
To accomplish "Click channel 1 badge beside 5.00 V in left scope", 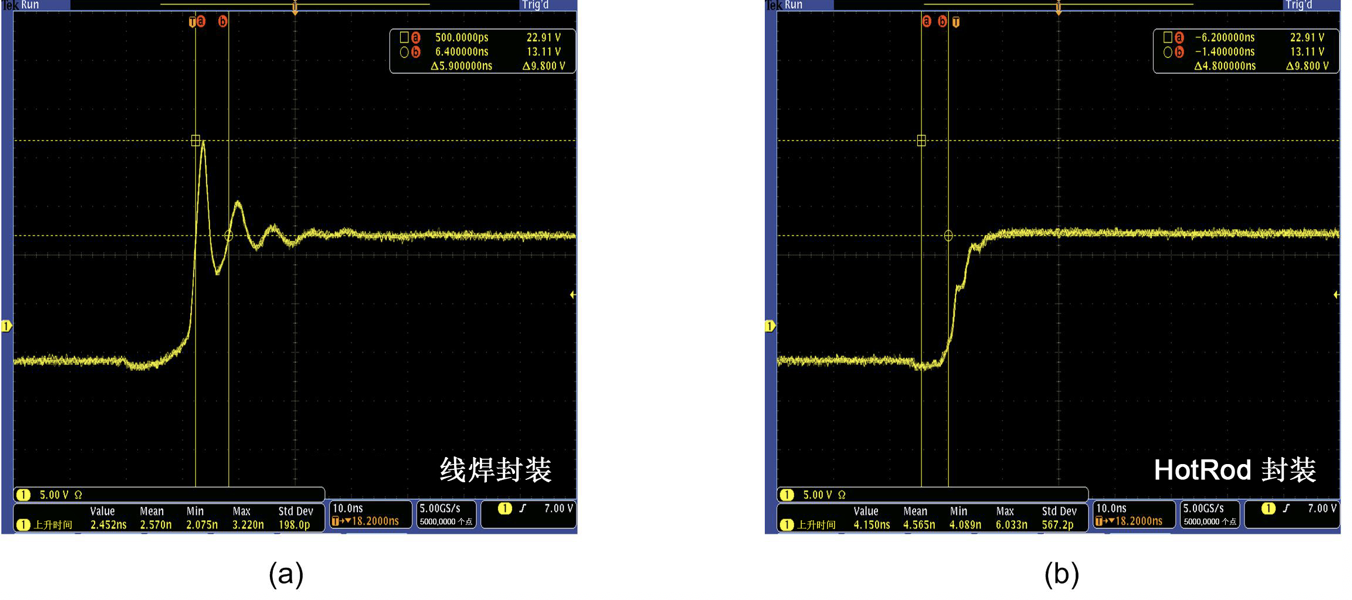I will [23, 495].
